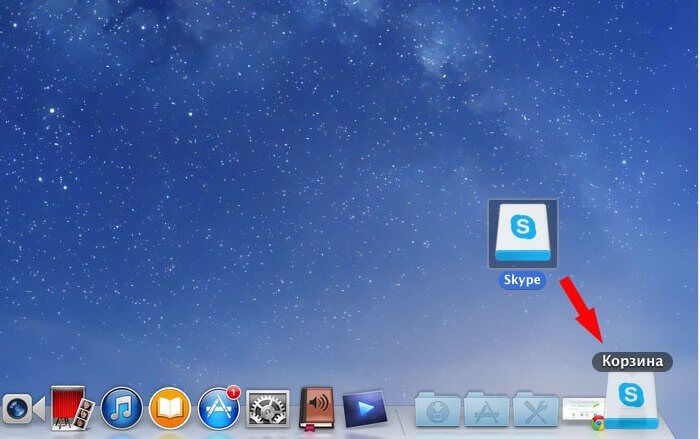Open the blue play-button video app
This screenshot has height=439, width=700.
coord(365,408)
